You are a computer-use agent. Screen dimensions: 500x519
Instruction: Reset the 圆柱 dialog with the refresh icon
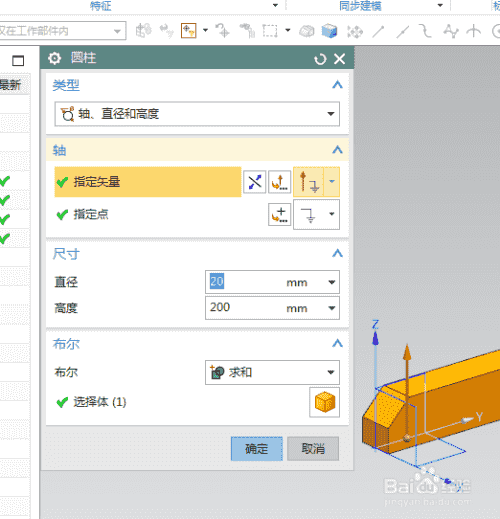click(320, 59)
